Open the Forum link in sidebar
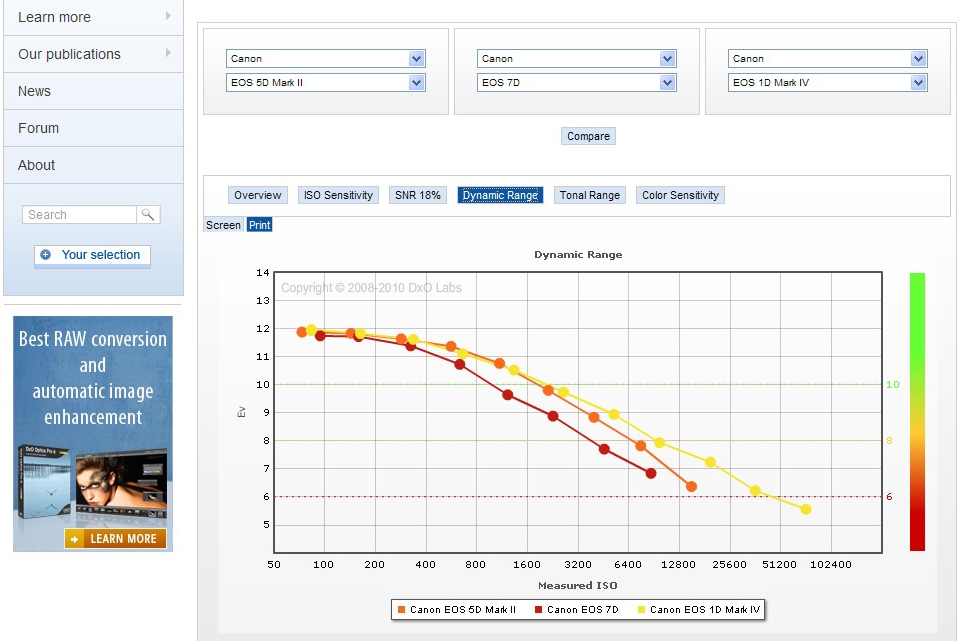Viewport: 961px width, 641px height. (x=39, y=128)
